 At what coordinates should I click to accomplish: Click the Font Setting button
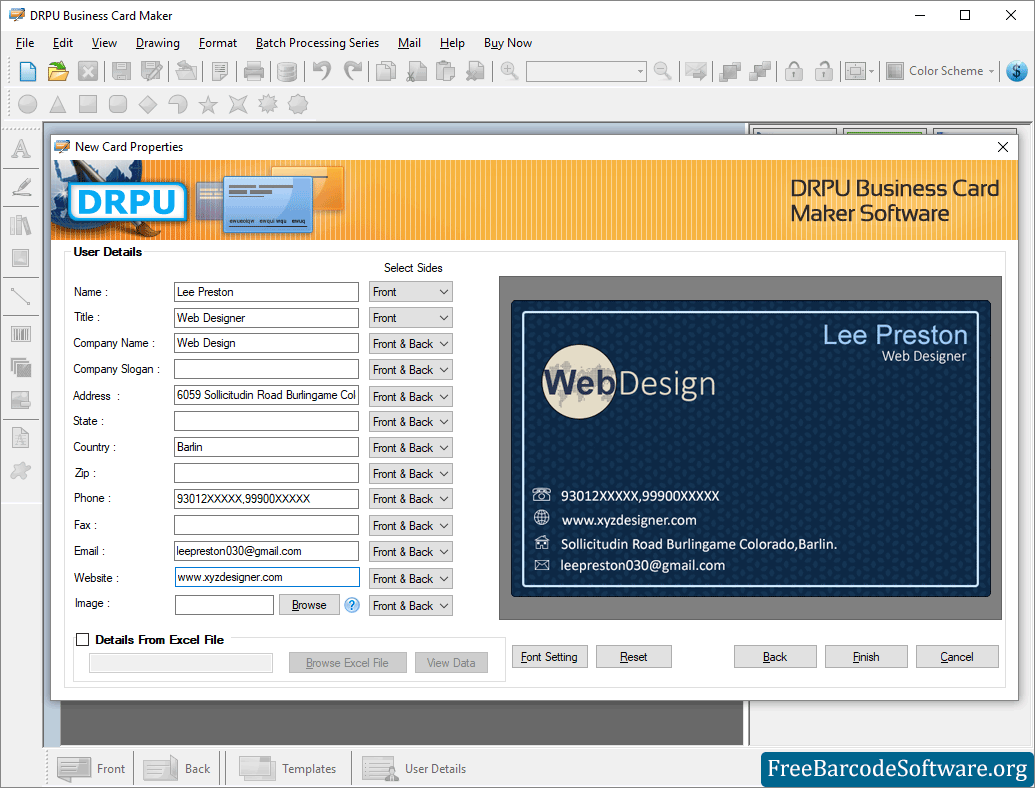[549, 657]
